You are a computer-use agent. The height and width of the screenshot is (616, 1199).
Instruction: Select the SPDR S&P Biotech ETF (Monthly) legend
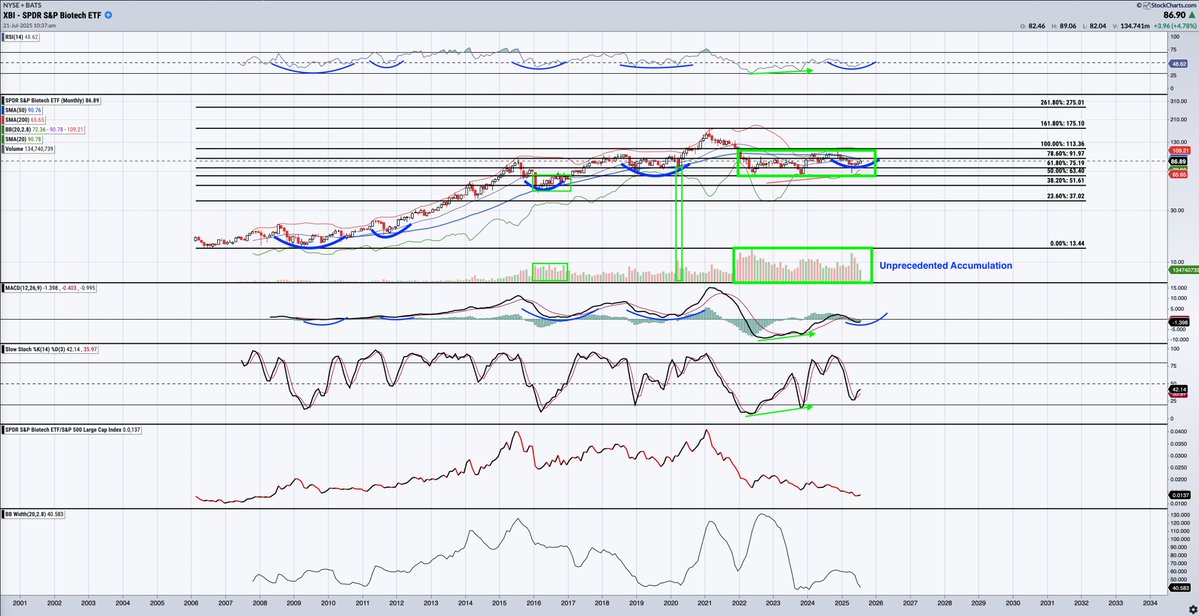pyautogui.click(x=50, y=100)
